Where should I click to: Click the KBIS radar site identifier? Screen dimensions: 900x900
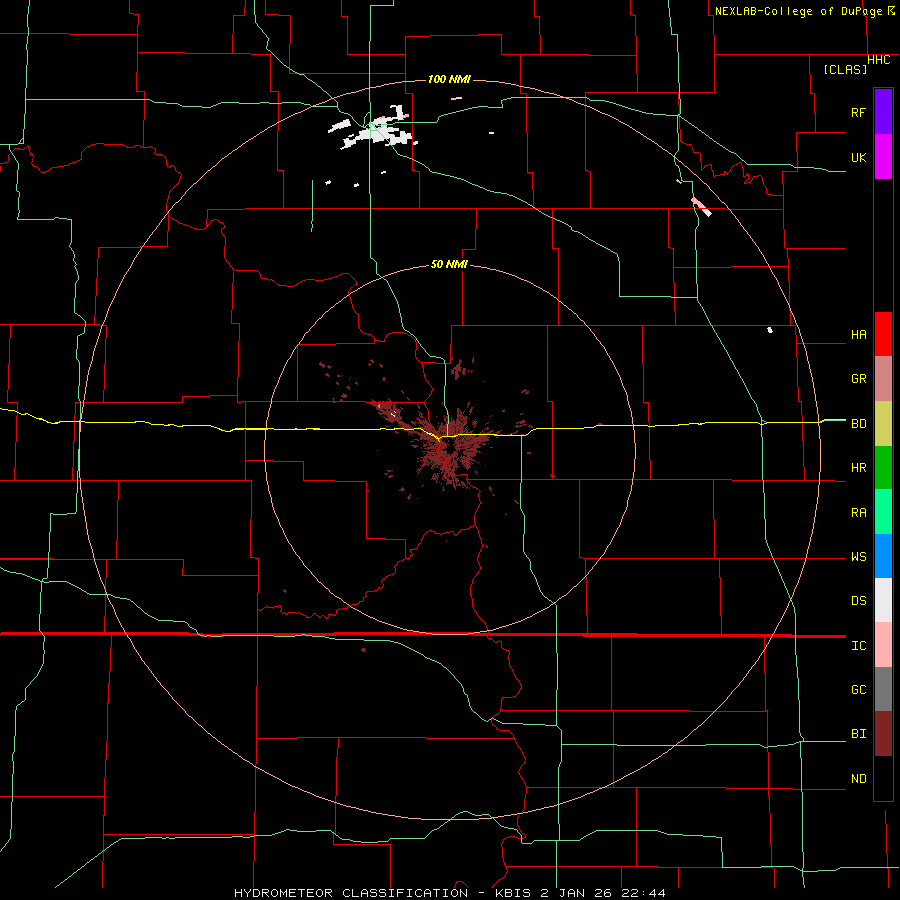pos(514,893)
